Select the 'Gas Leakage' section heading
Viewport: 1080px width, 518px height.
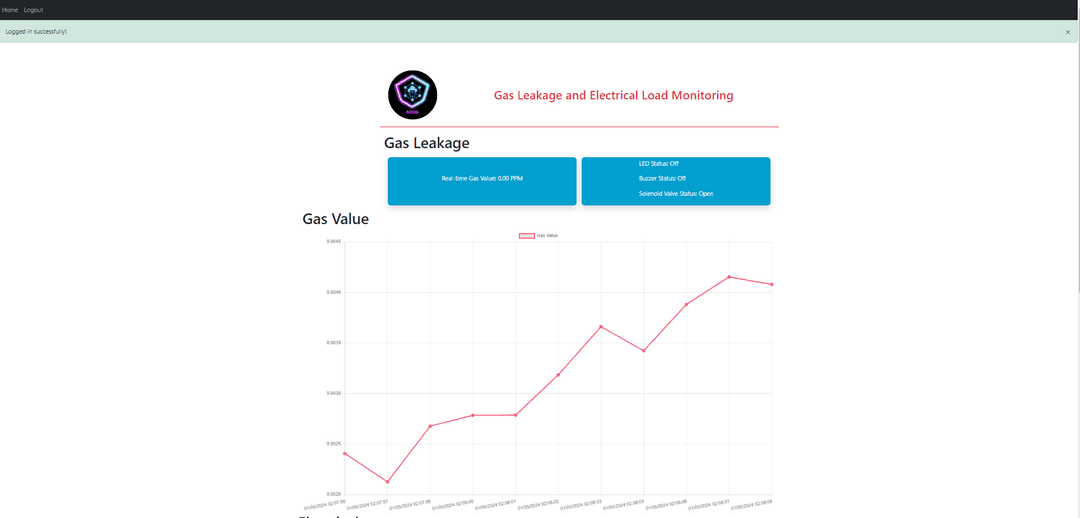coord(426,143)
